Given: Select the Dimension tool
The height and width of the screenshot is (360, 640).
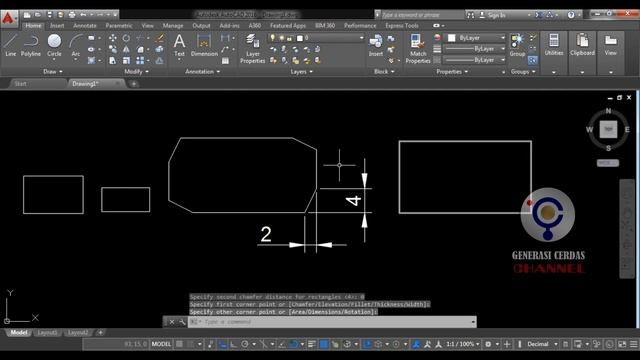Looking at the screenshot, I should pos(204,45).
